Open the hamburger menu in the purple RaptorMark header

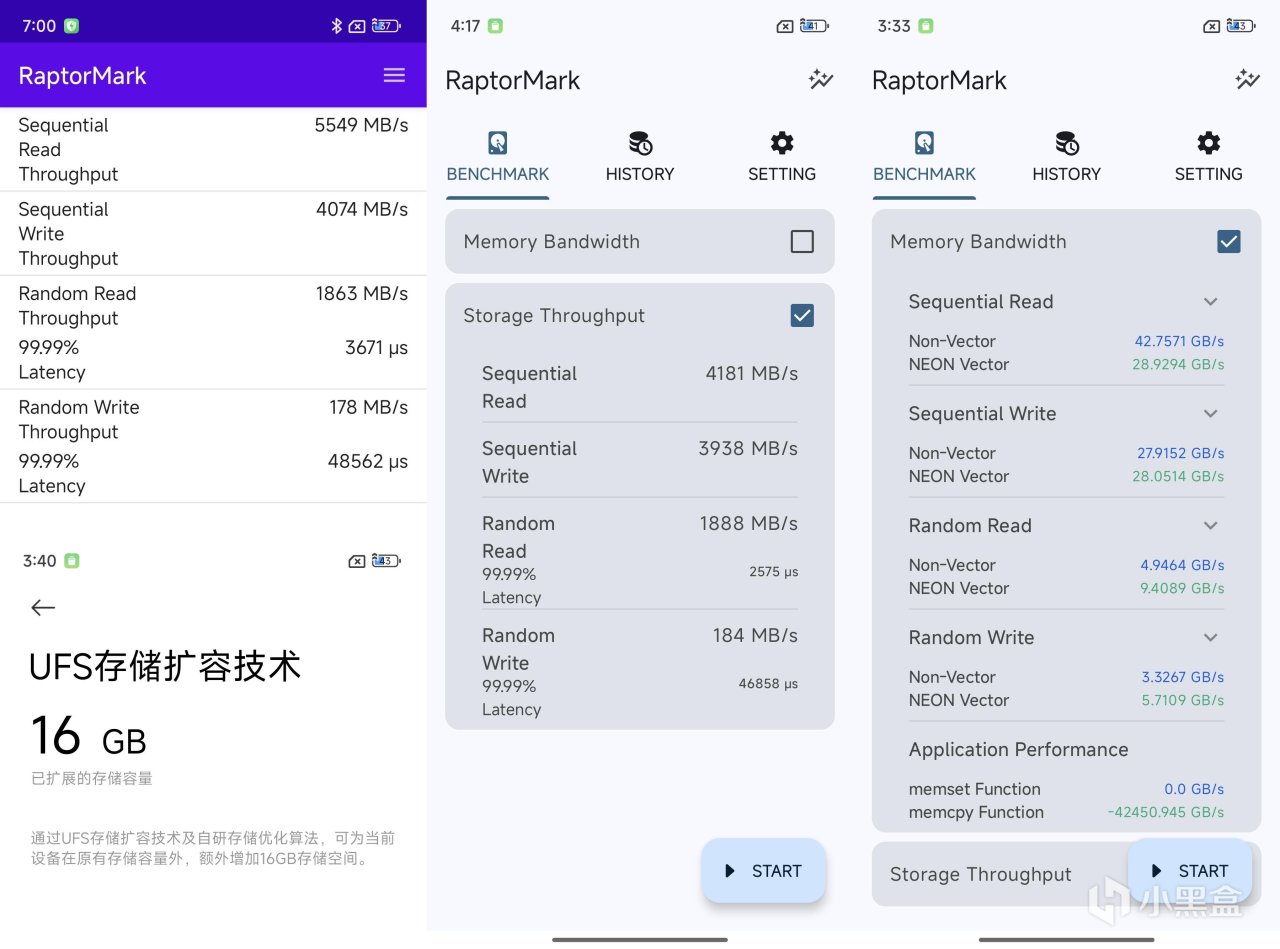tap(394, 75)
